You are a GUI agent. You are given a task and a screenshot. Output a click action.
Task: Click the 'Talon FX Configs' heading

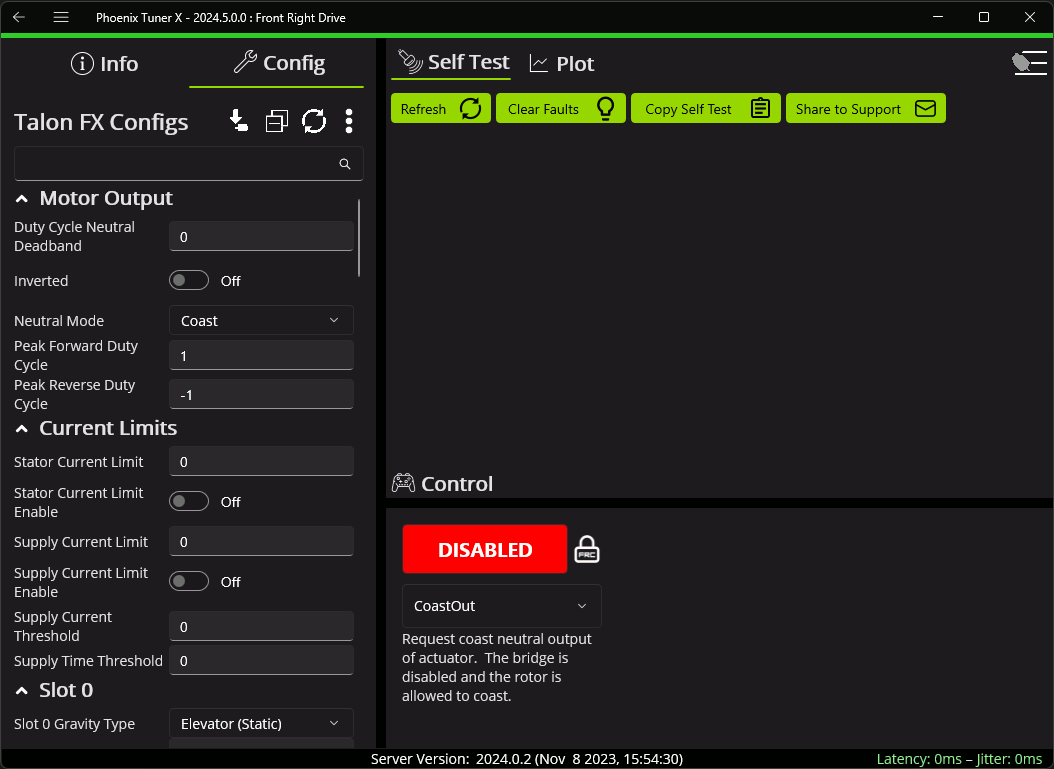[101, 122]
